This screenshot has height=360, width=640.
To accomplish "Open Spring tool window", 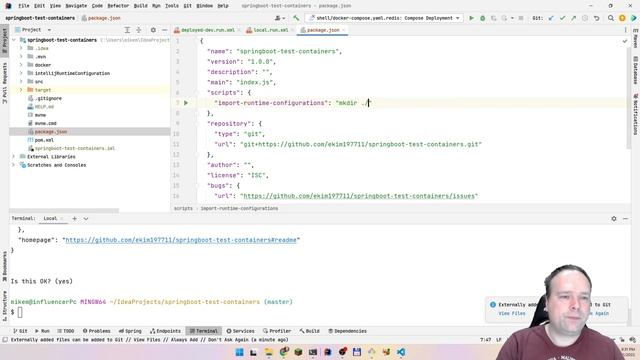I will (x=130, y=331).
